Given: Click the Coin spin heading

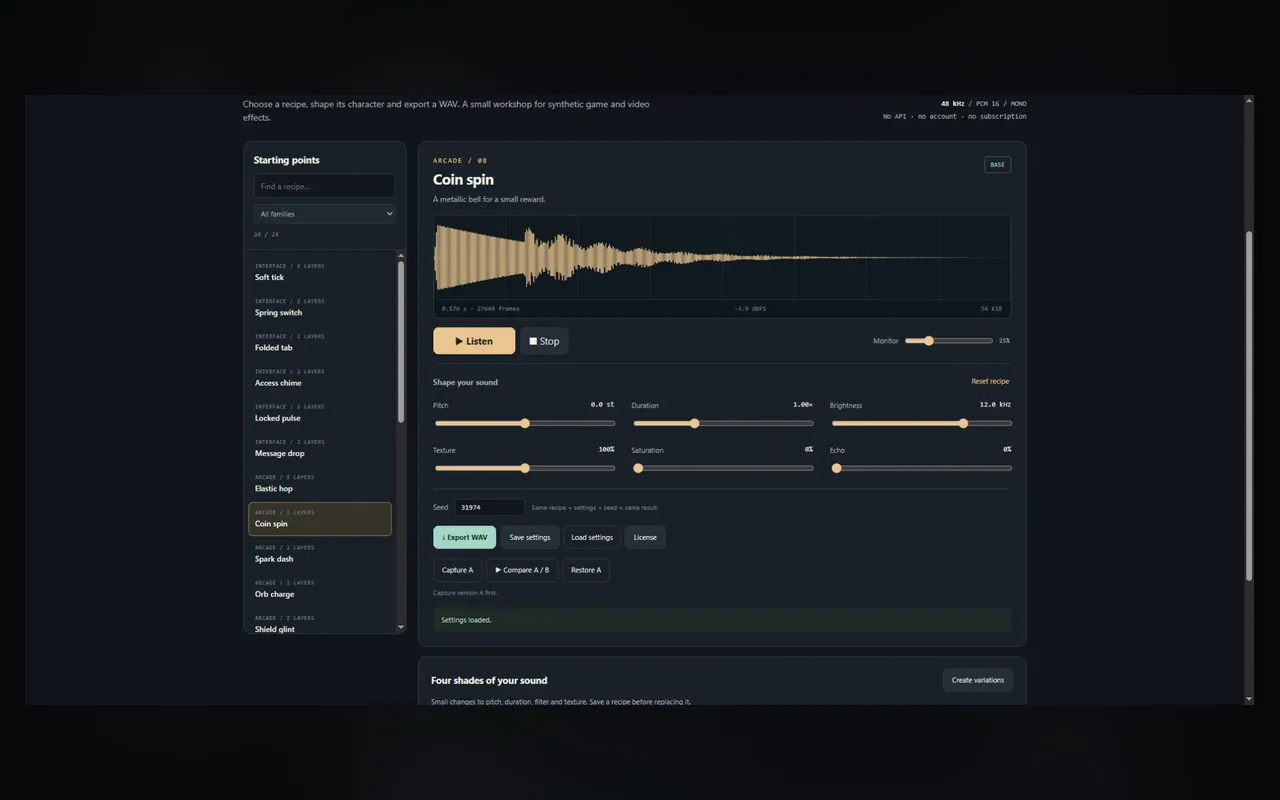Looking at the screenshot, I should click(463, 180).
